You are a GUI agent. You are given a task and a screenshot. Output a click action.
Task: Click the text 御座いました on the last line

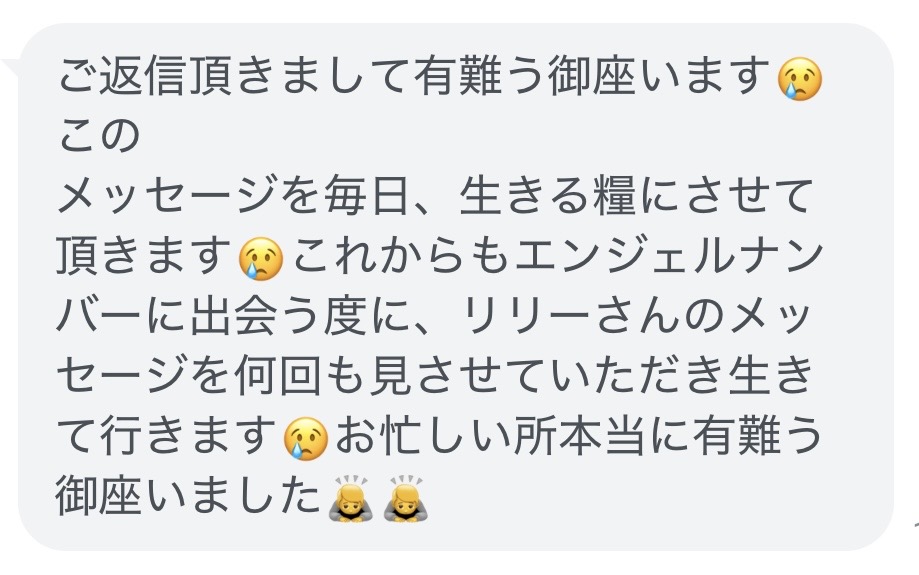[x=189, y=497]
